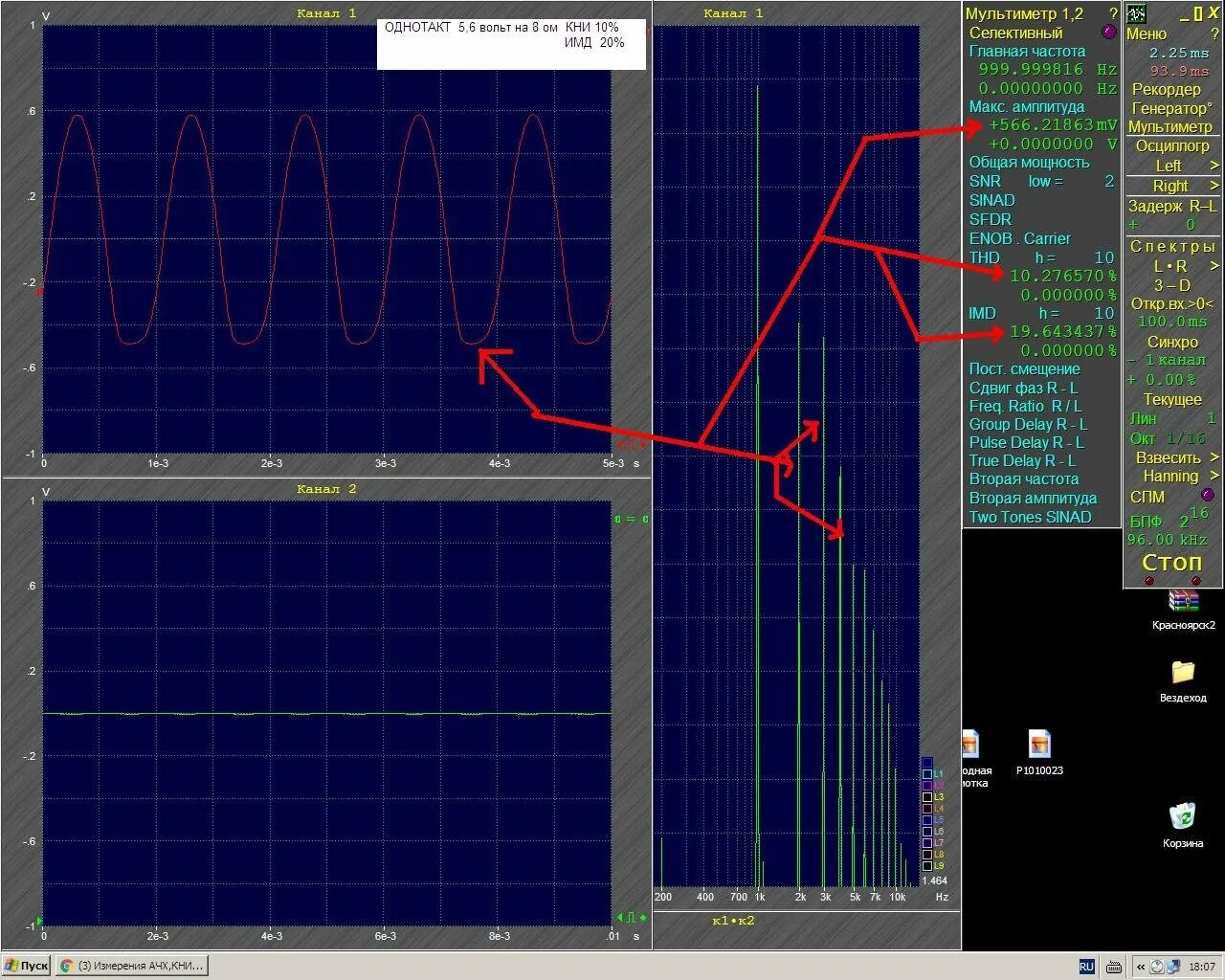The image size is (1225, 980).
Task: Select the Вторая частота row
Action: [1023, 479]
